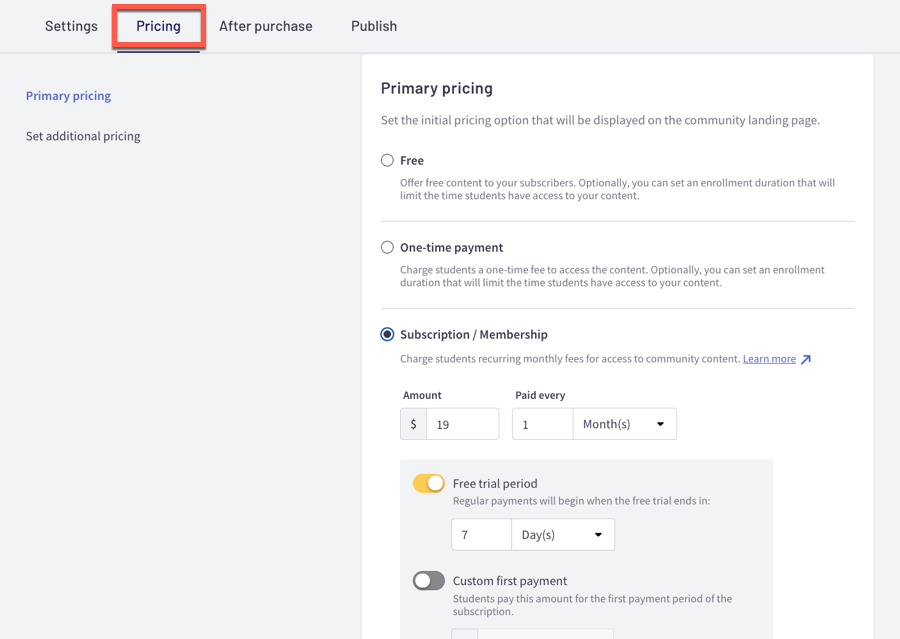The height and width of the screenshot is (639, 900).
Task: Jump to Set additional pricing section
Action: 83,136
